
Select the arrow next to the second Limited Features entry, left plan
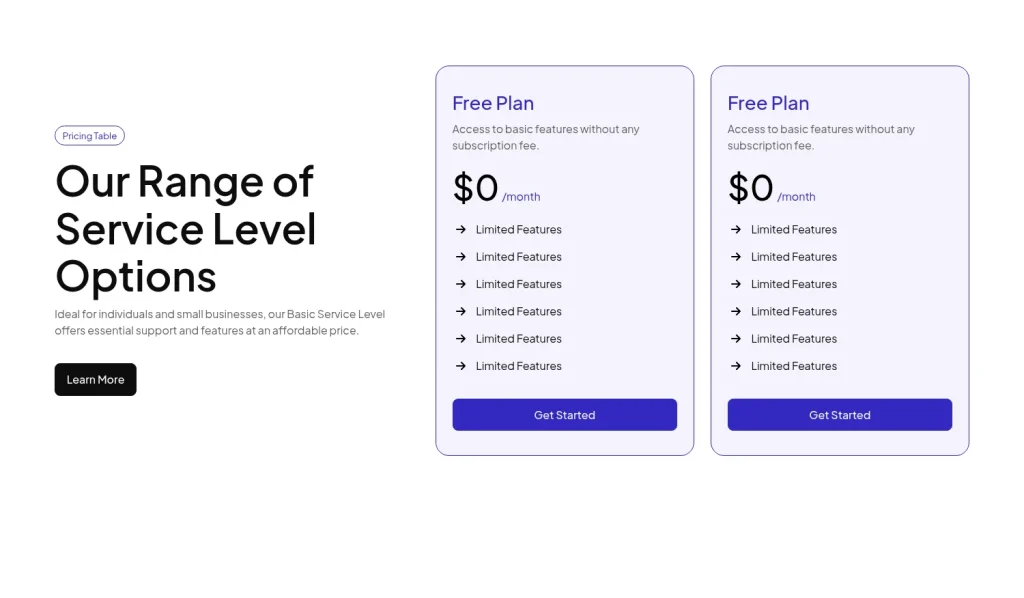[x=460, y=257]
